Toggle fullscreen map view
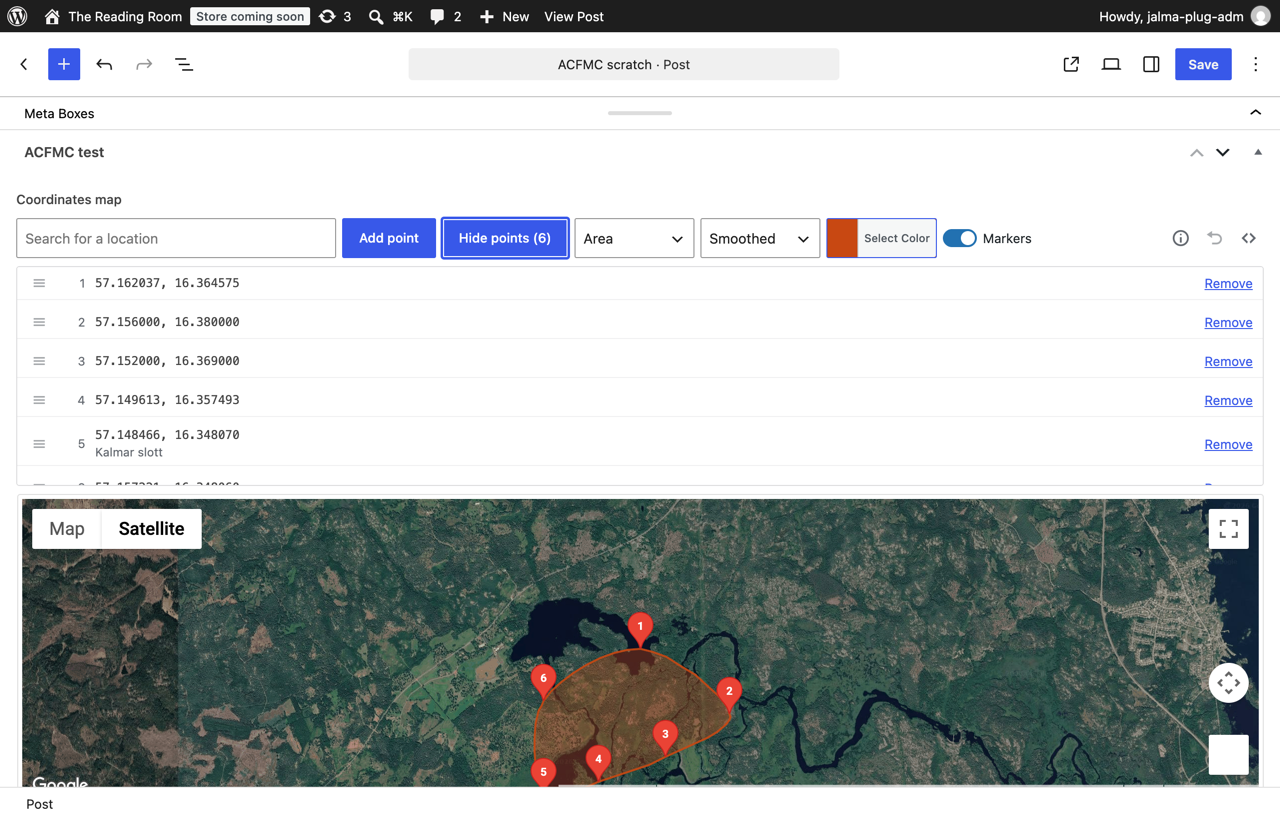Image resolution: width=1280 pixels, height=820 pixels. coord(1229,529)
